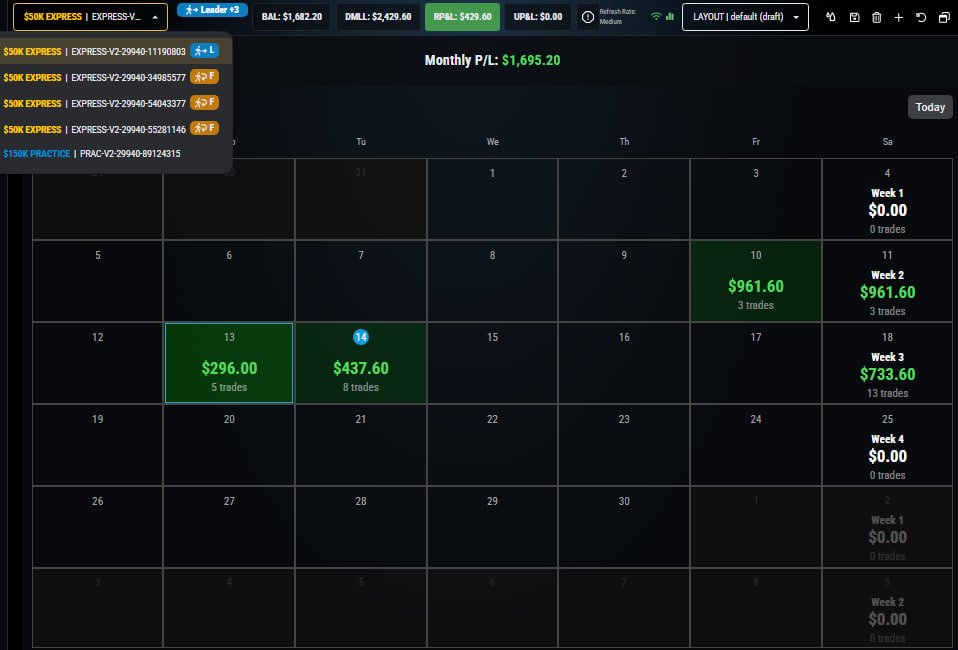This screenshot has height=650, width=958.
Task: Click calendar day 9
Action: (x=624, y=281)
